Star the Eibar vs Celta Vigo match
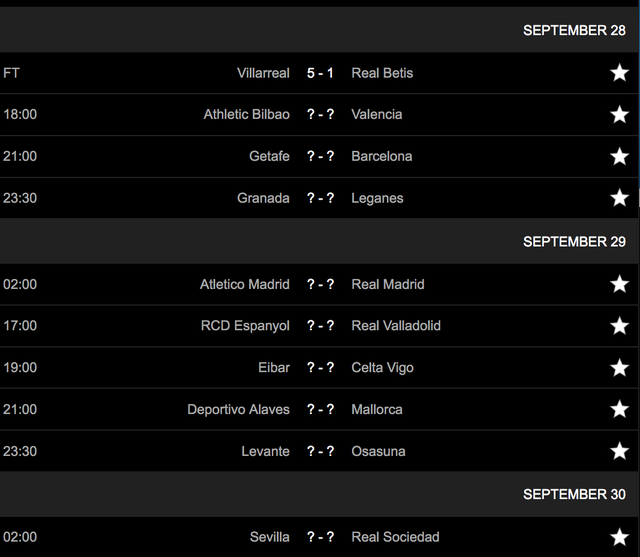Viewport: 640px width, 557px height. pyautogui.click(x=620, y=367)
